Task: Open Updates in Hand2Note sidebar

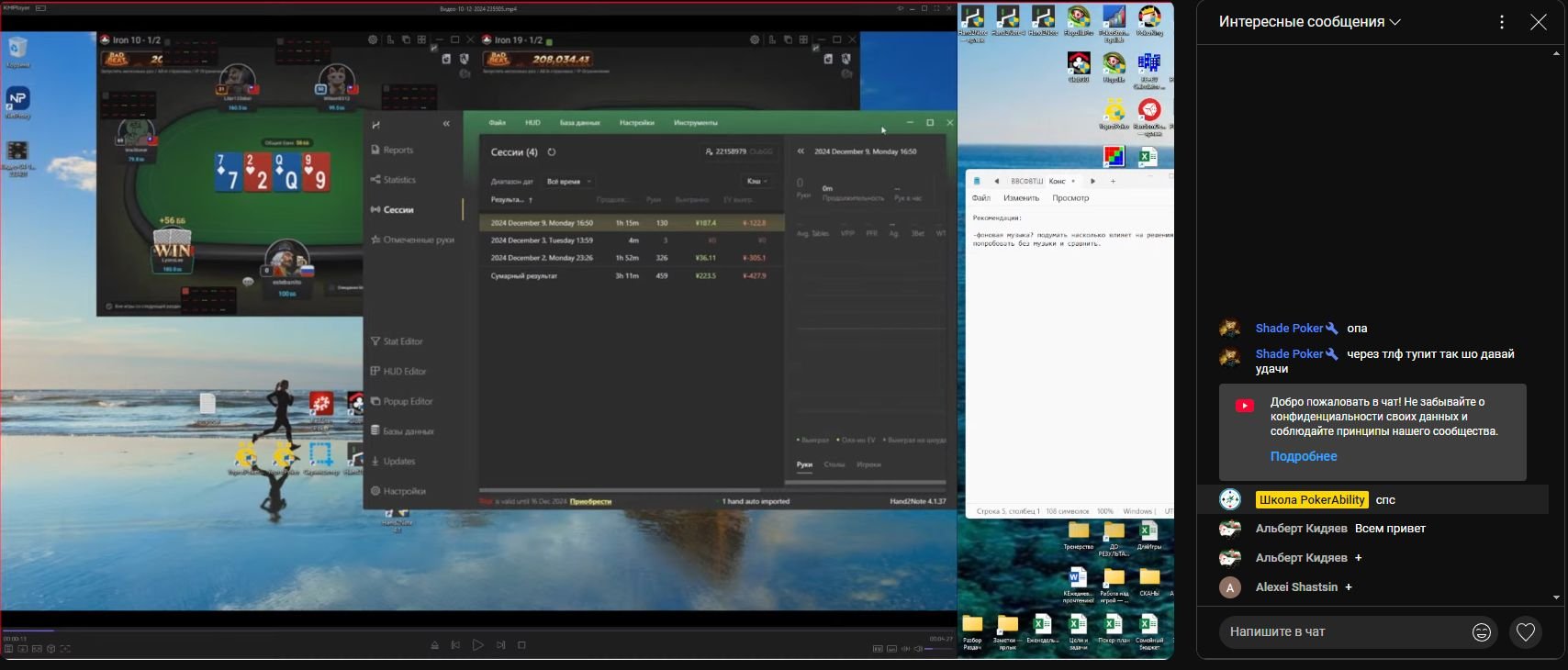Action: (x=393, y=461)
